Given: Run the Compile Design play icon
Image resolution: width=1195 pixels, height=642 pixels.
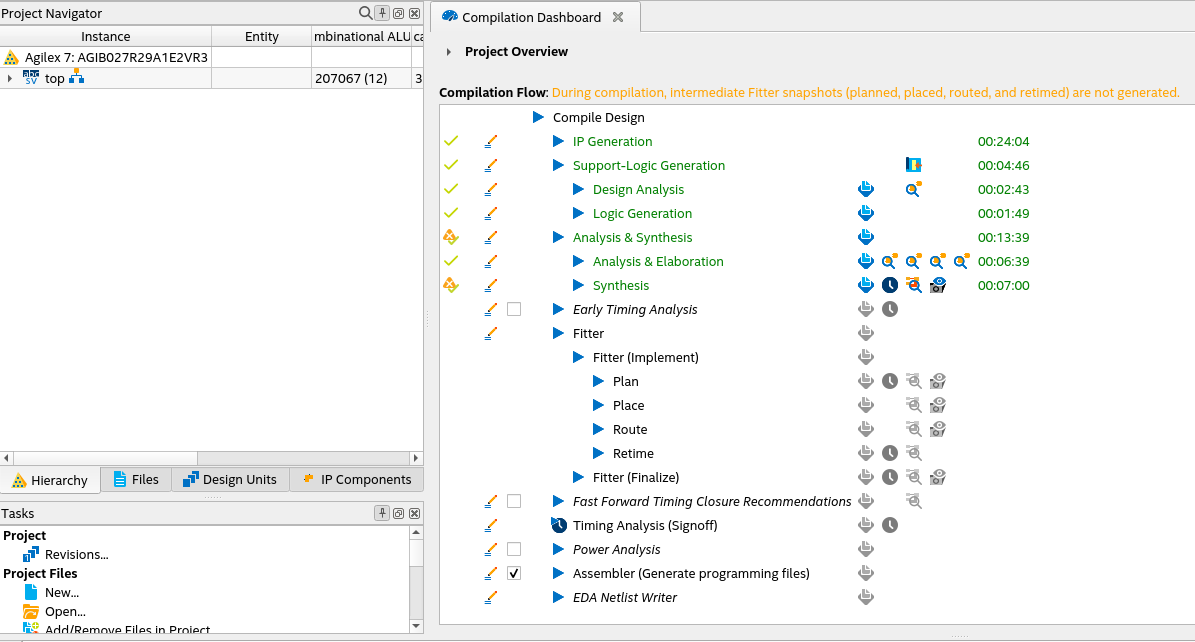Looking at the screenshot, I should click(x=539, y=118).
